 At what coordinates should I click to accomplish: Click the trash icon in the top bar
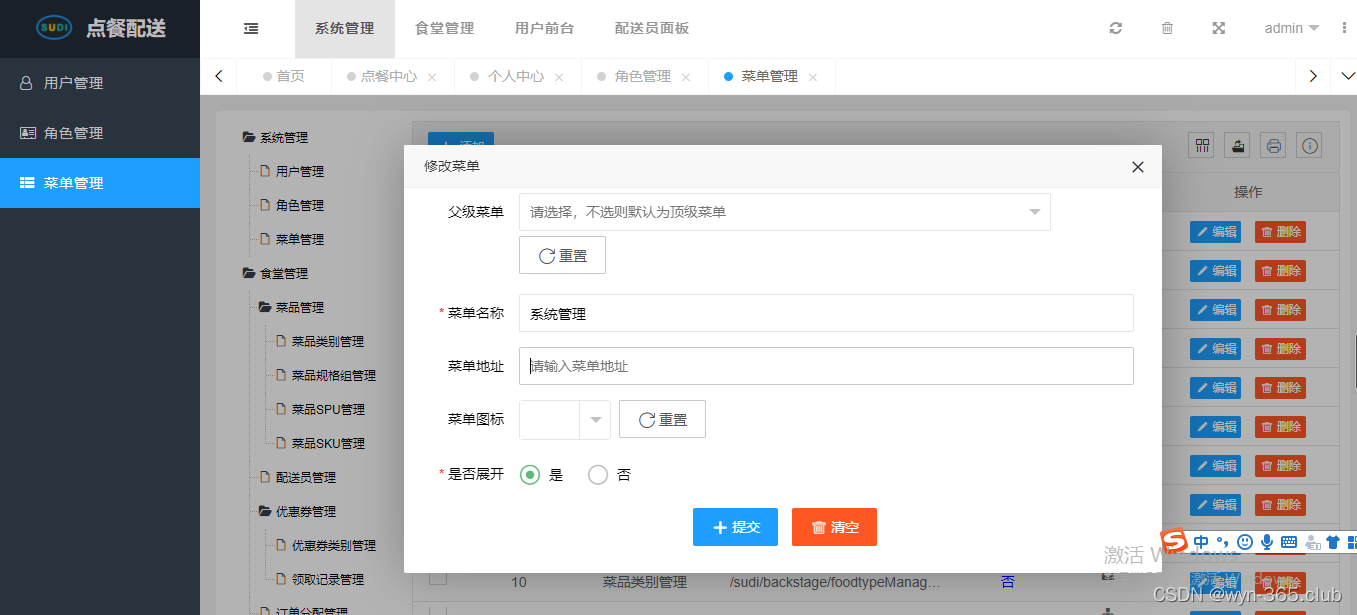click(x=1167, y=28)
